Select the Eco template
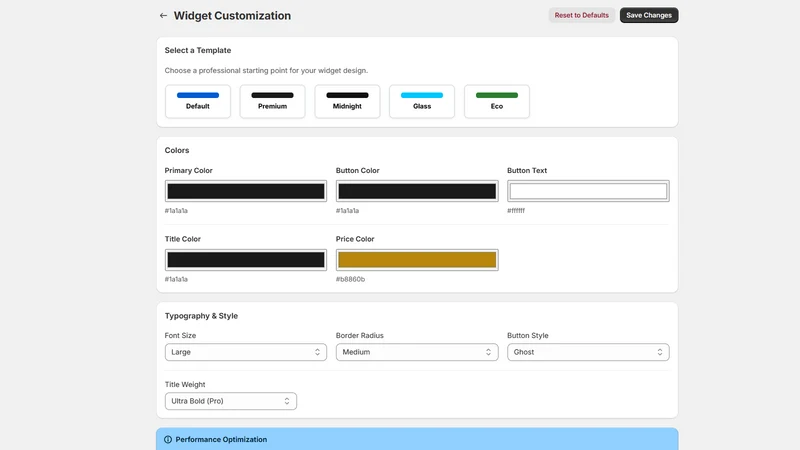800x450 pixels. (496, 102)
